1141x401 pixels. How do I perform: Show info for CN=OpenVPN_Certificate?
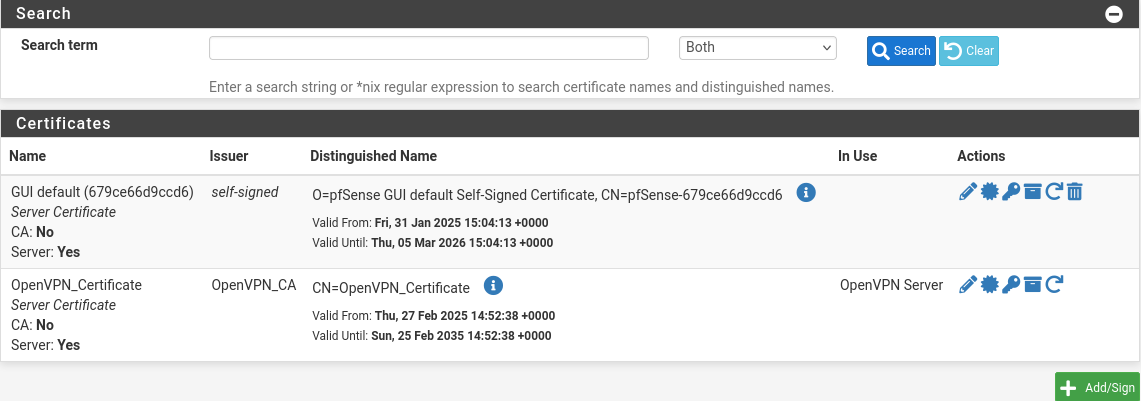pyautogui.click(x=493, y=286)
